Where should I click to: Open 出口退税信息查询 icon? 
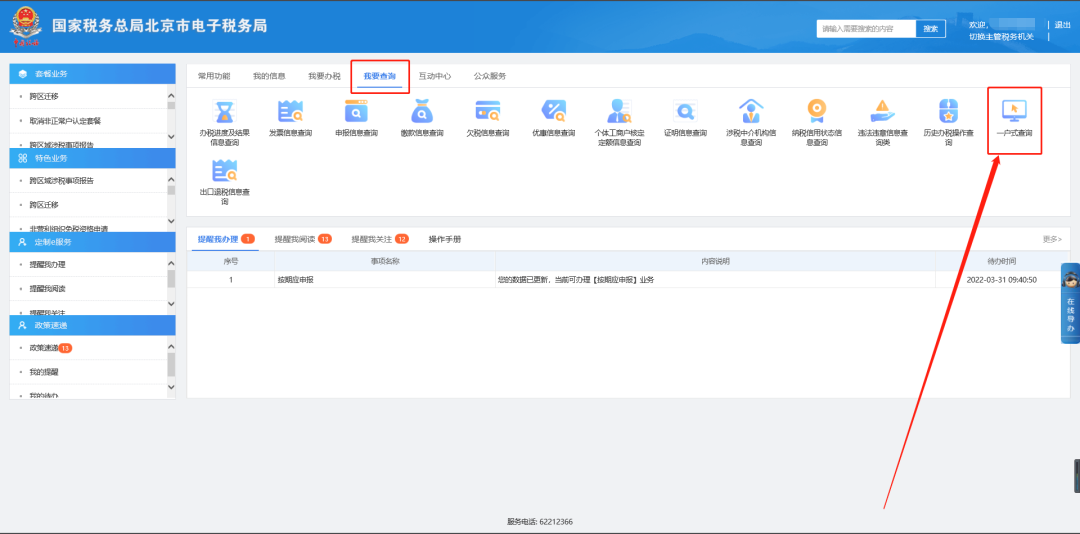(x=225, y=171)
